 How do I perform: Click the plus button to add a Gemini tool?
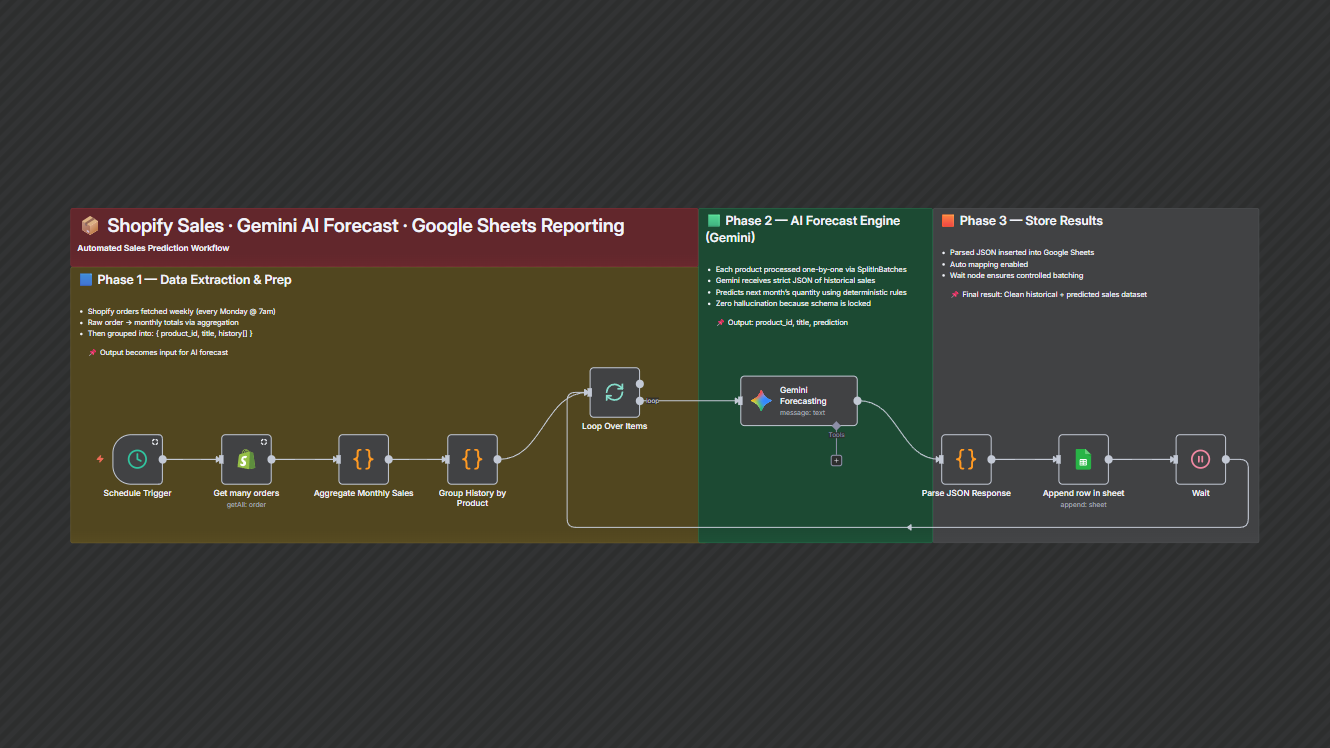pyautogui.click(x=836, y=460)
